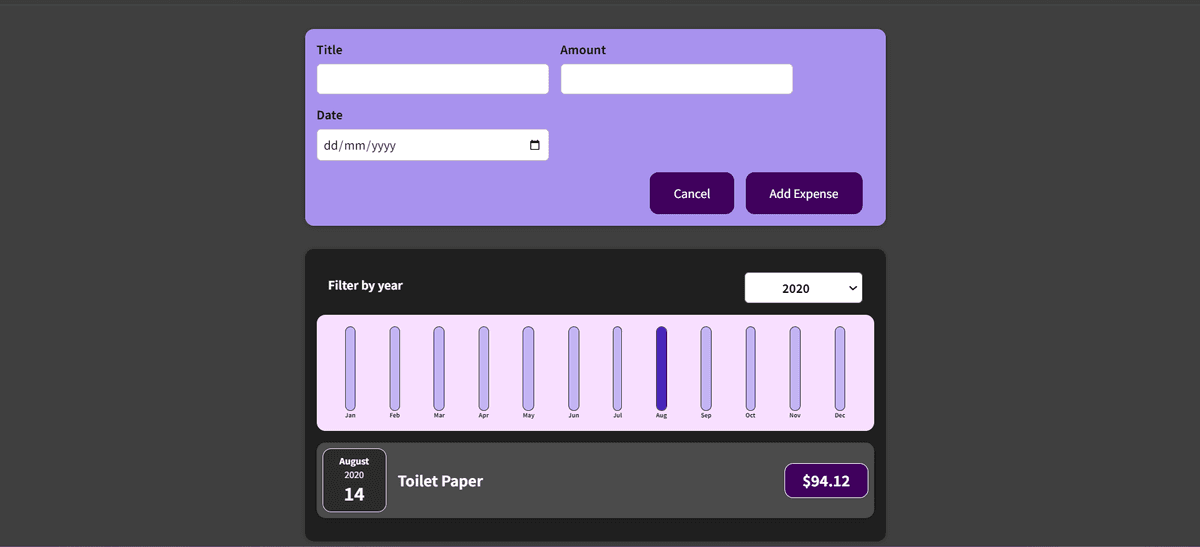Focus the Date dd/mm/yyyy field

coord(420,145)
